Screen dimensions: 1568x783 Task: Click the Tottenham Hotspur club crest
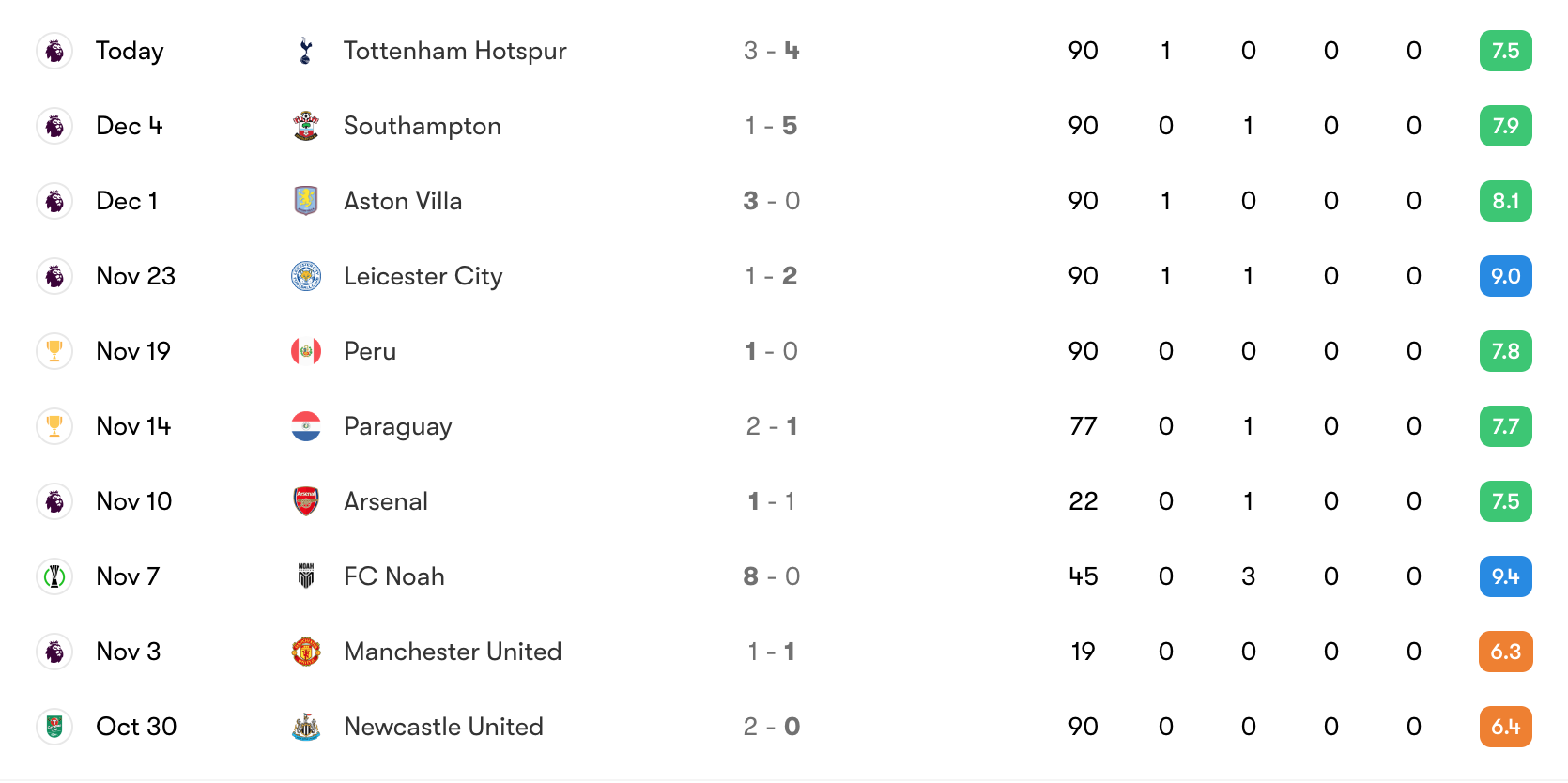pos(305,51)
